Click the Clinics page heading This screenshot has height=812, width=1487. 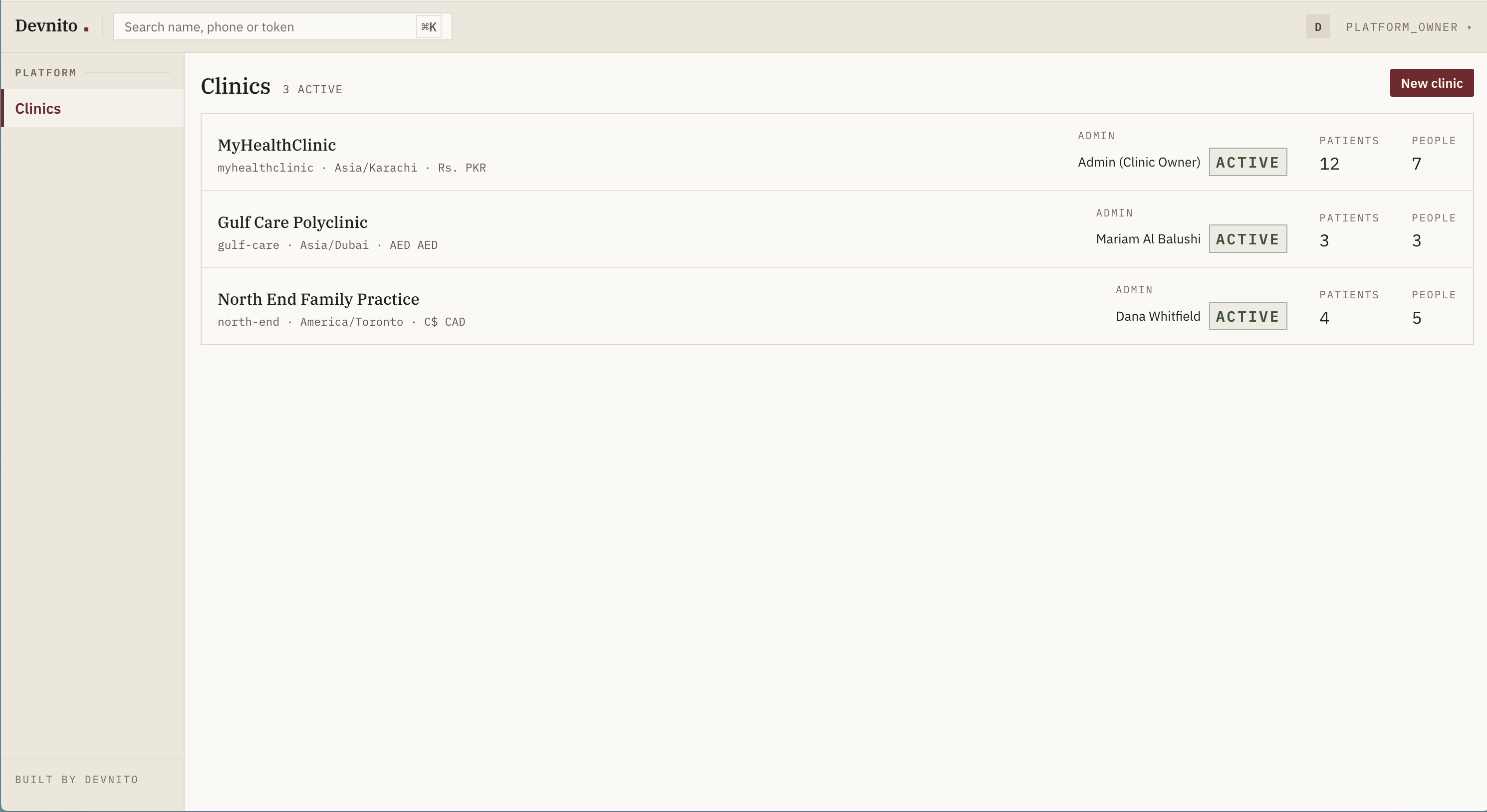tap(236, 86)
